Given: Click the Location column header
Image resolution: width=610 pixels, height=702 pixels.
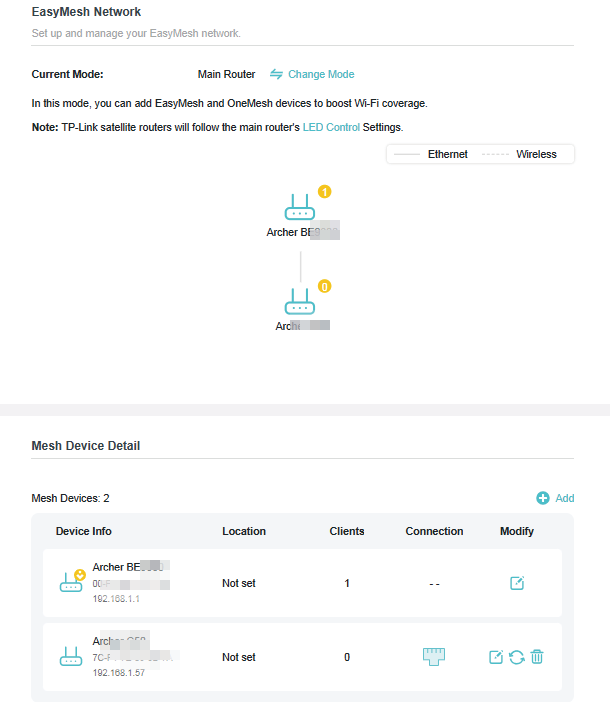Looking at the screenshot, I should pos(244,531).
